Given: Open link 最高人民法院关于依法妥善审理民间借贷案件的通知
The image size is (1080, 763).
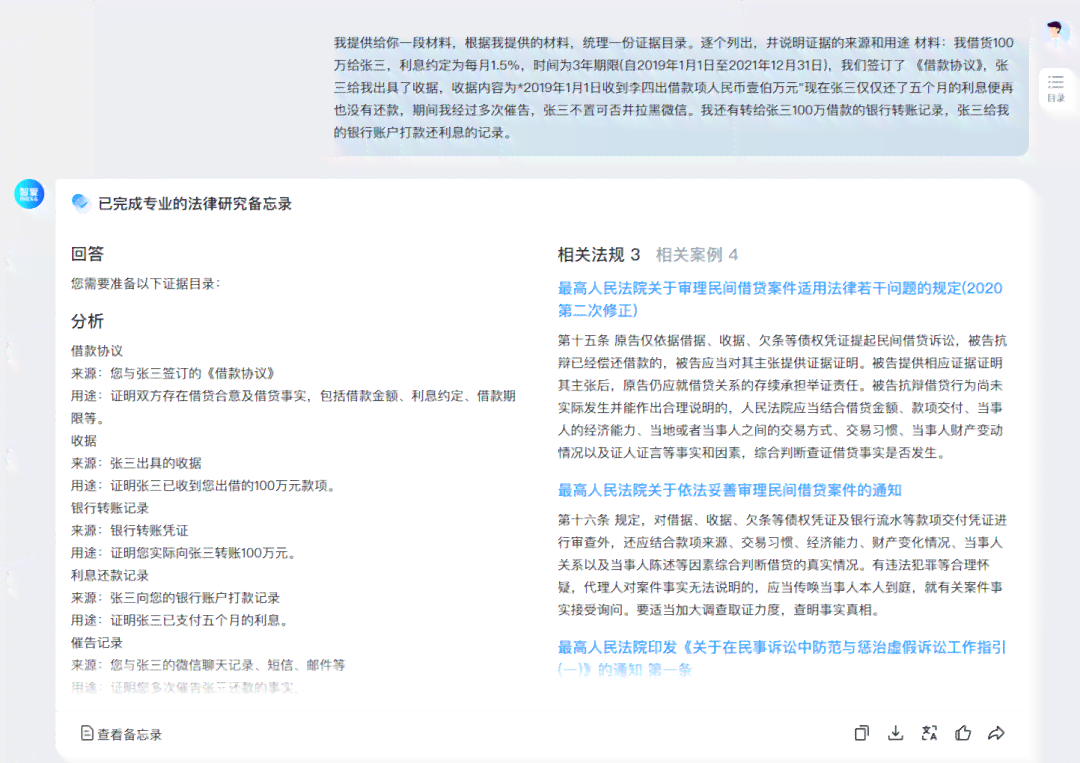Looking at the screenshot, I should click(729, 490).
